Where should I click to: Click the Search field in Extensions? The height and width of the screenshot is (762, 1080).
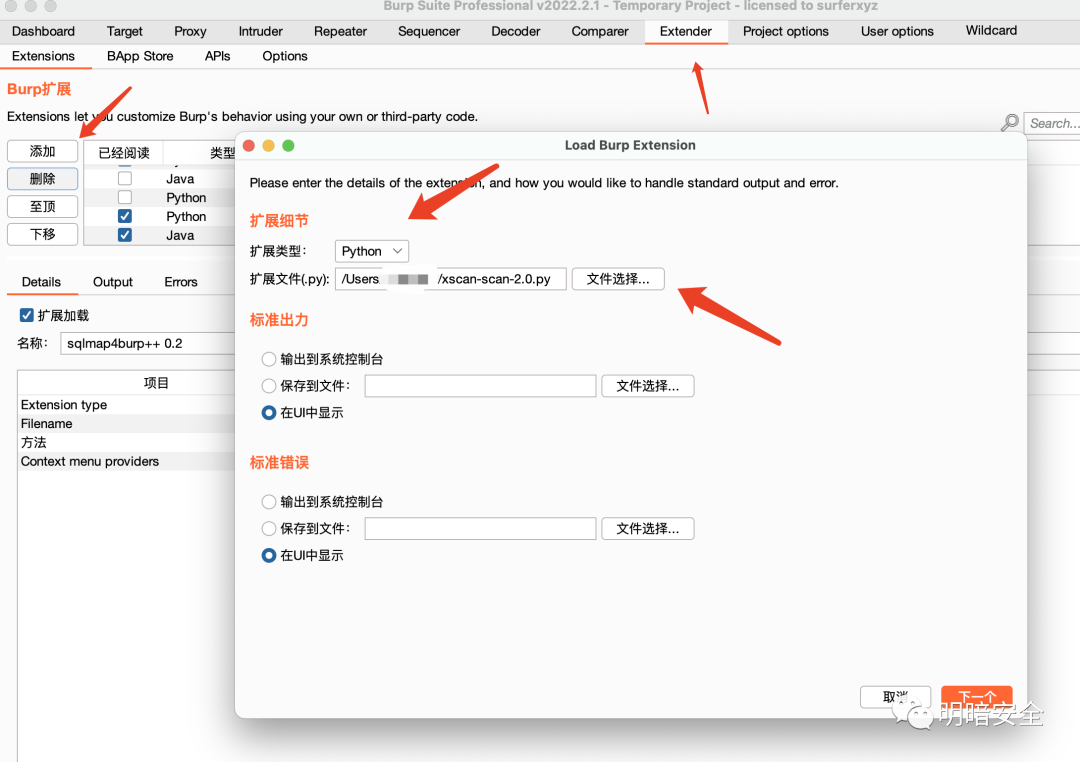[1052, 123]
